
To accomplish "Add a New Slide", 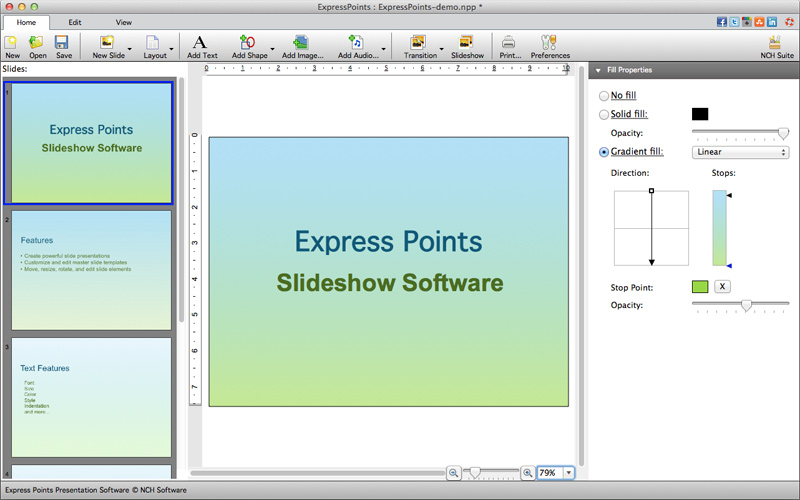I will pos(108,46).
